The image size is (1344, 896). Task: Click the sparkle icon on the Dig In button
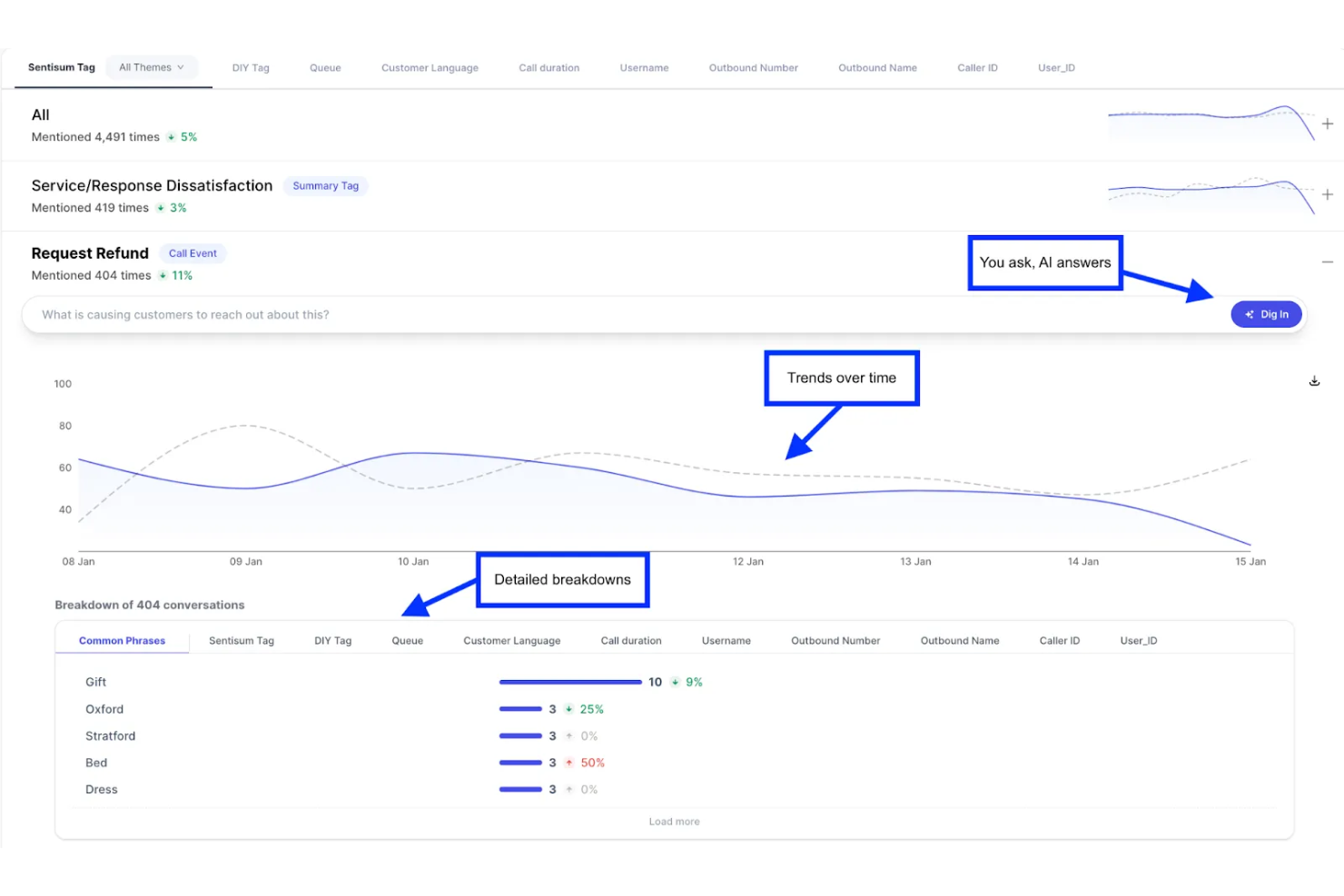click(1250, 314)
